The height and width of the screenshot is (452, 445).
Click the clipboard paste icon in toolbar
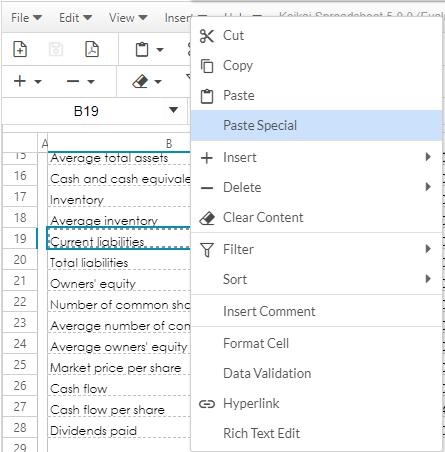[142, 50]
